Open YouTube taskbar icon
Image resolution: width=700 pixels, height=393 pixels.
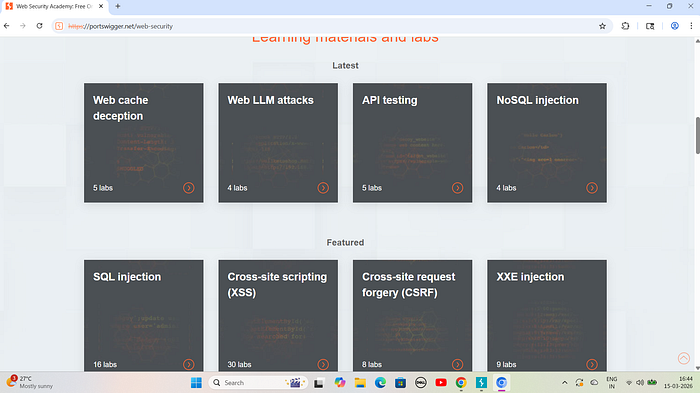[x=441, y=383]
